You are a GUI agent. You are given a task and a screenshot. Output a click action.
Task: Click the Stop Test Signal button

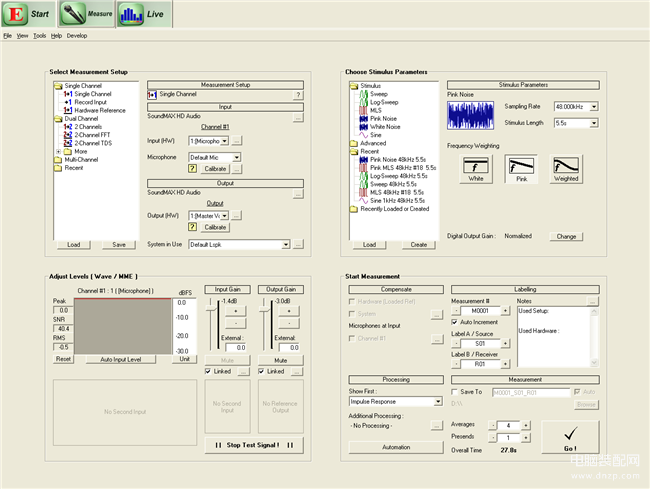(x=254, y=445)
